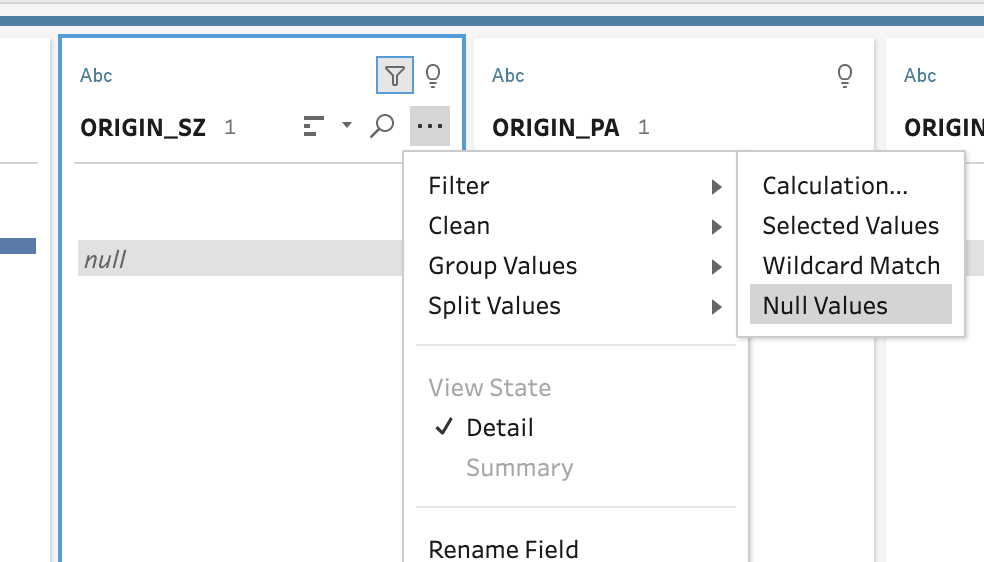Switch to the Summary view state
The height and width of the screenshot is (562, 984).
coord(519,468)
